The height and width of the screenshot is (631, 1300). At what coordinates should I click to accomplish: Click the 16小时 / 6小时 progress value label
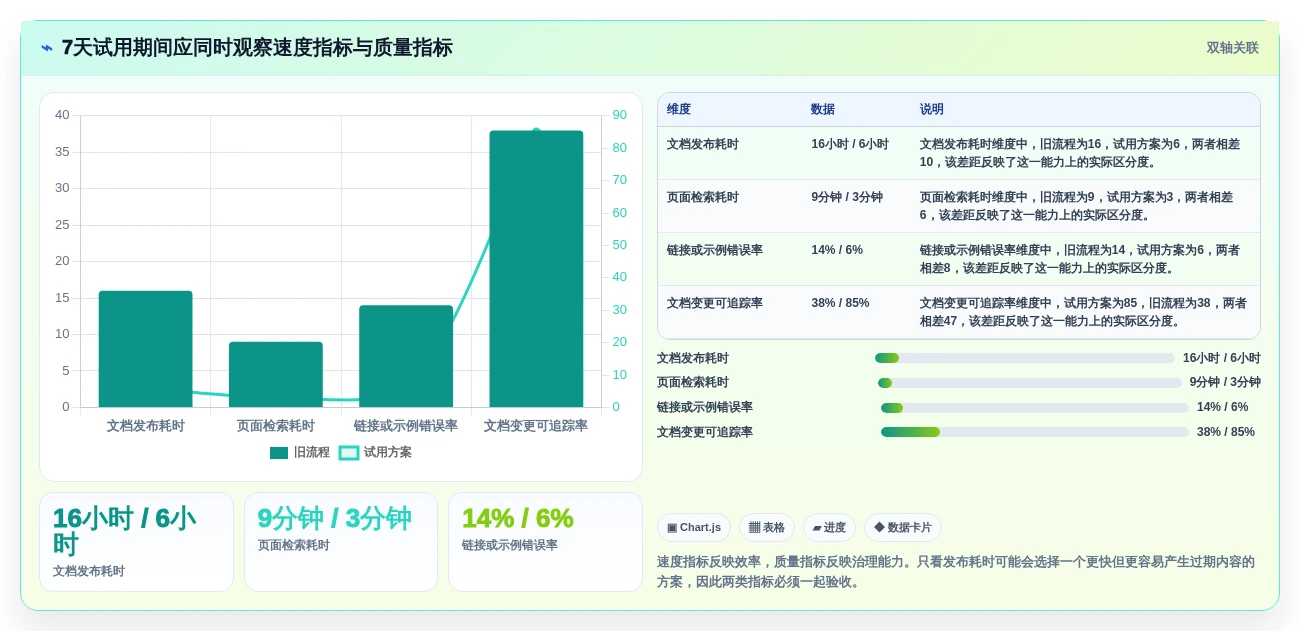pyautogui.click(x=1222, y=358)
